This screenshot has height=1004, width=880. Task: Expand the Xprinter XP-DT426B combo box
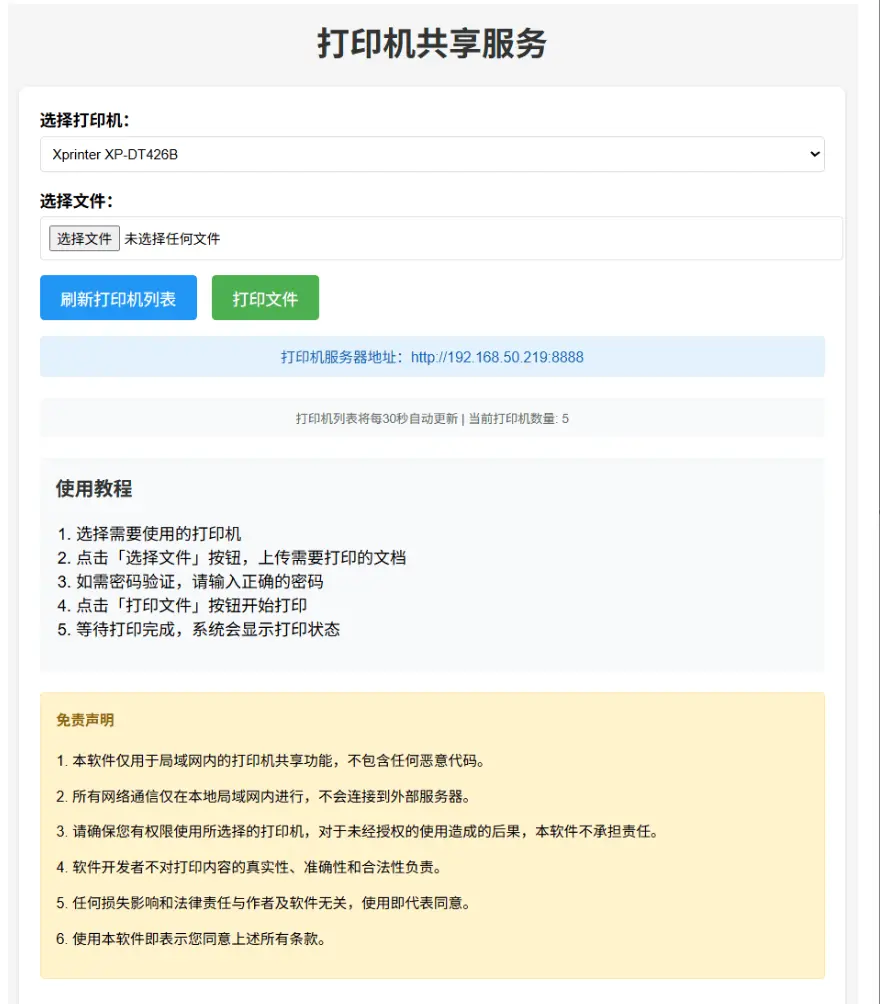pos(431,154)
